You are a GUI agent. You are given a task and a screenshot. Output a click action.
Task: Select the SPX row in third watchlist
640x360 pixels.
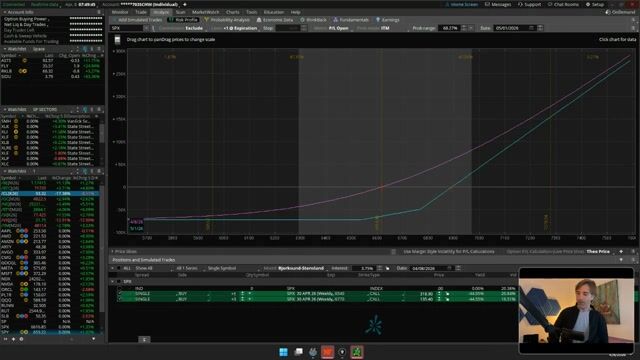point(50,327)
